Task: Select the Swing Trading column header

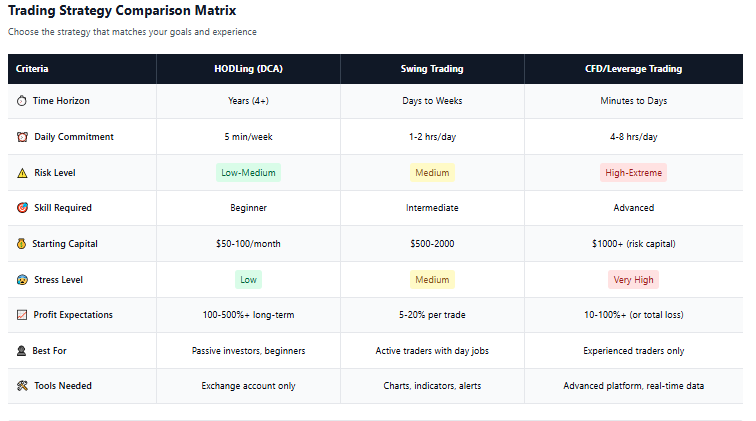Action: coord(432,69)
